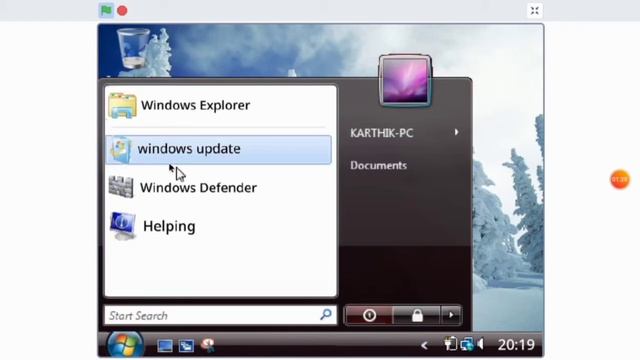640x360 pixels.
Task: Click in the Start Search field
Action: pos(220,315)
